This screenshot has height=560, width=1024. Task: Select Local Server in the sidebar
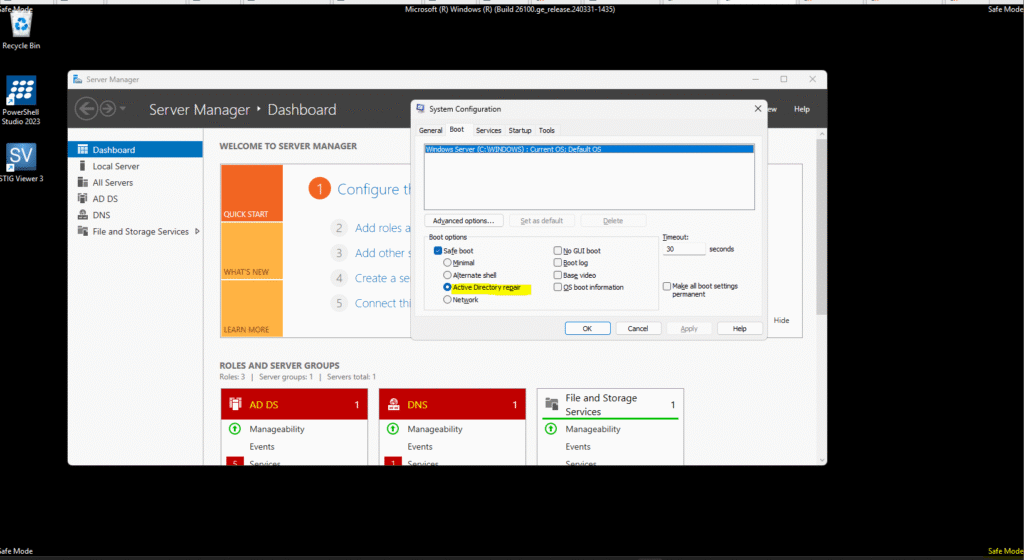click(x=115, y=166)
